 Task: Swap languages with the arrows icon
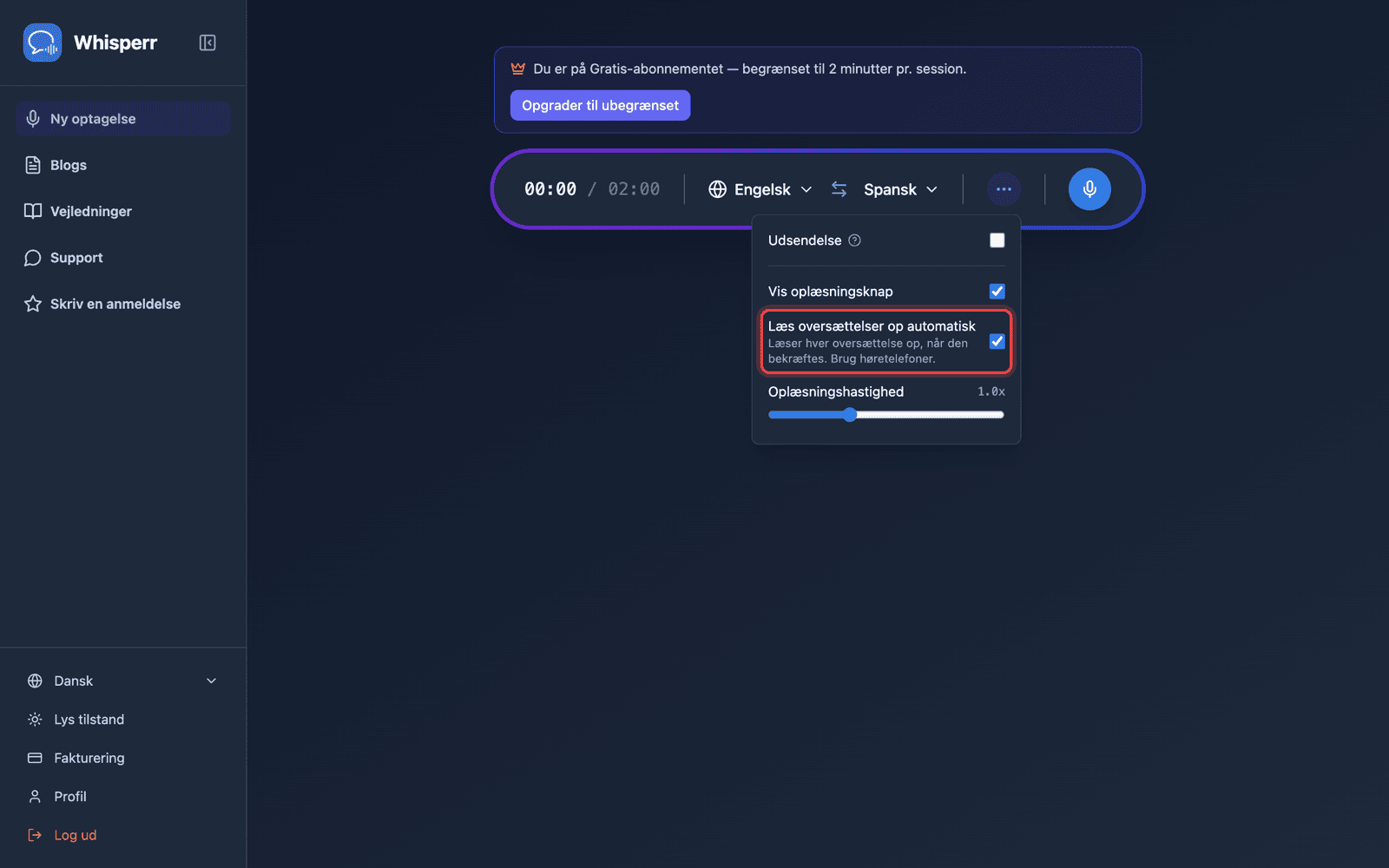839,189
